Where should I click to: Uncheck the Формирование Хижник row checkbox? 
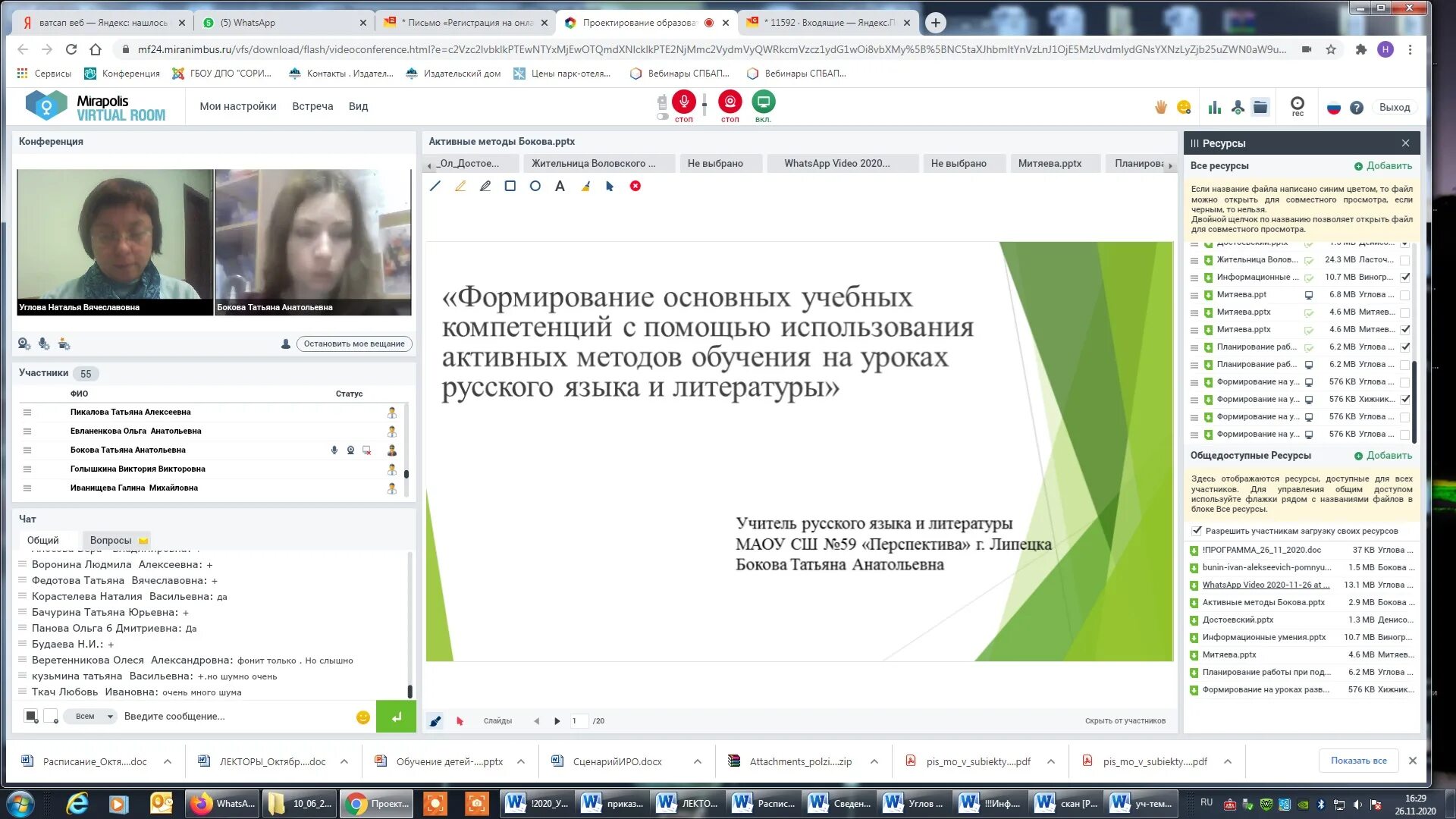[x=1405, y=399]
